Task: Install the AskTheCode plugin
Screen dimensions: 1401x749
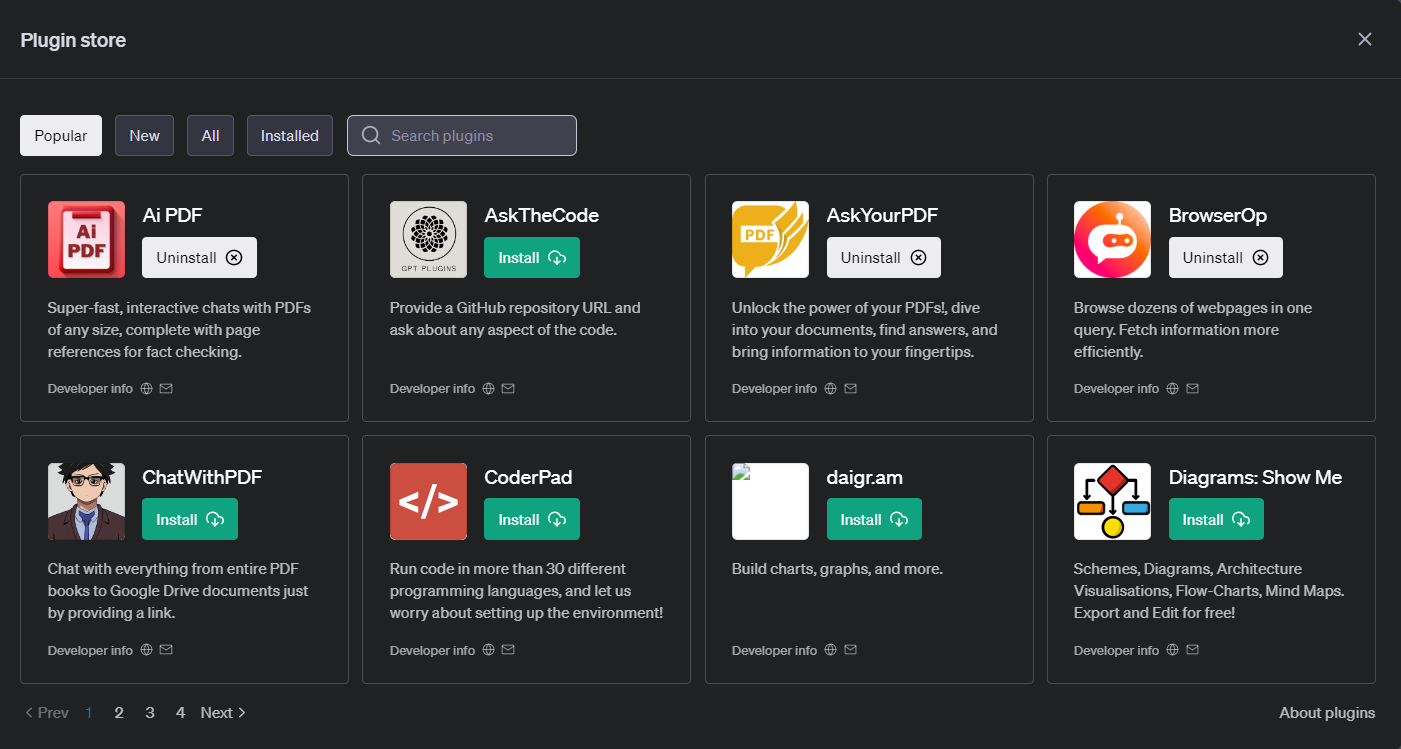Action: click(532, 258)
